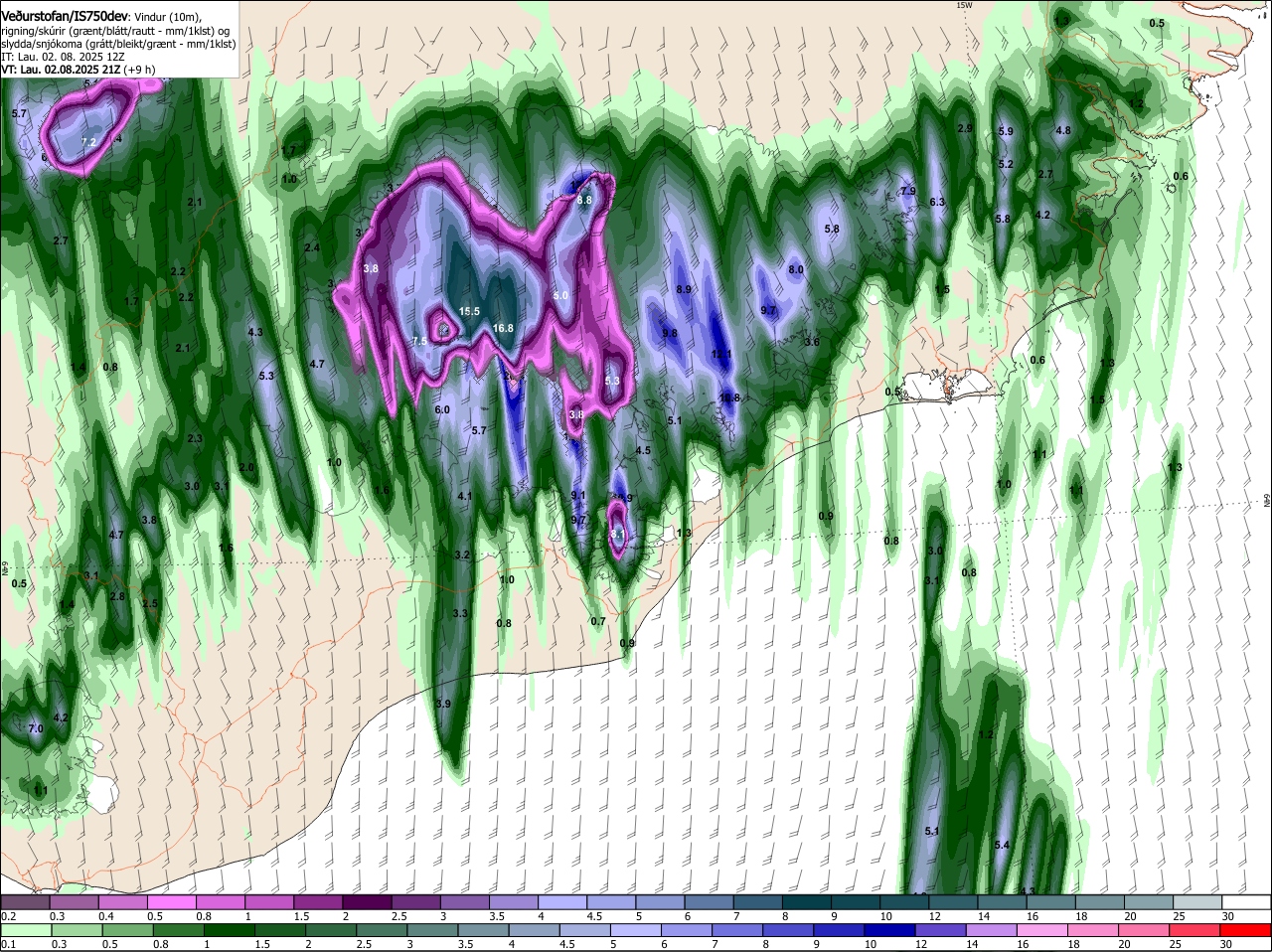Click the 9.1 precipitation value
1272x952 pixels.
[x=578, y=495]
